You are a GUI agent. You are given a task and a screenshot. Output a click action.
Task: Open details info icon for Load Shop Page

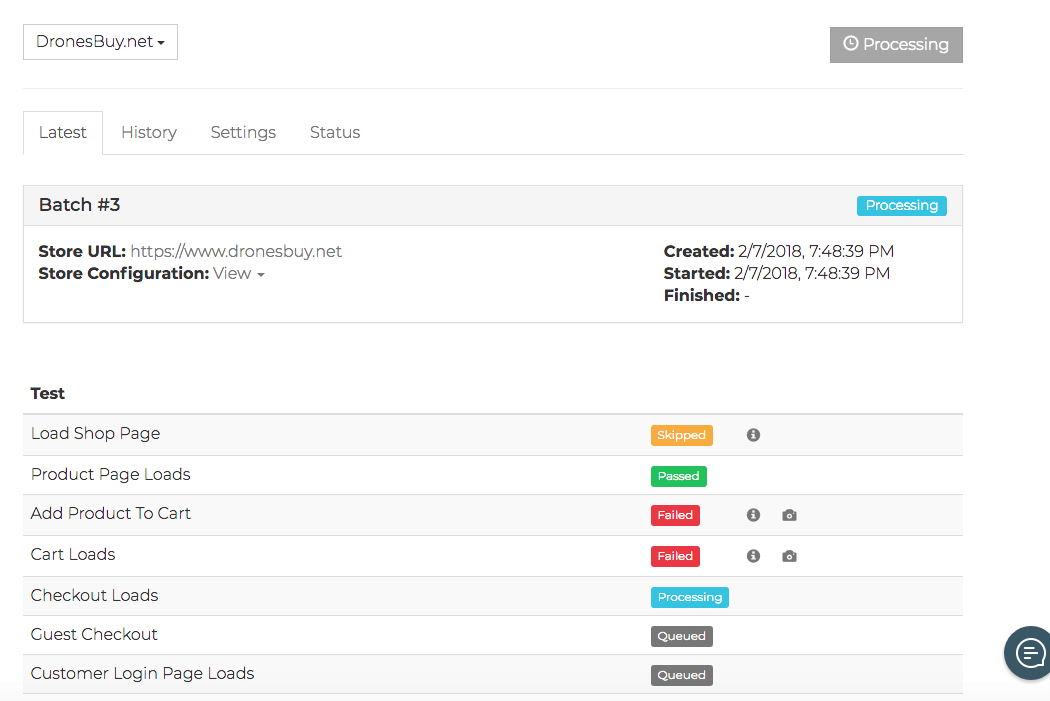click(x=753, y=434)
